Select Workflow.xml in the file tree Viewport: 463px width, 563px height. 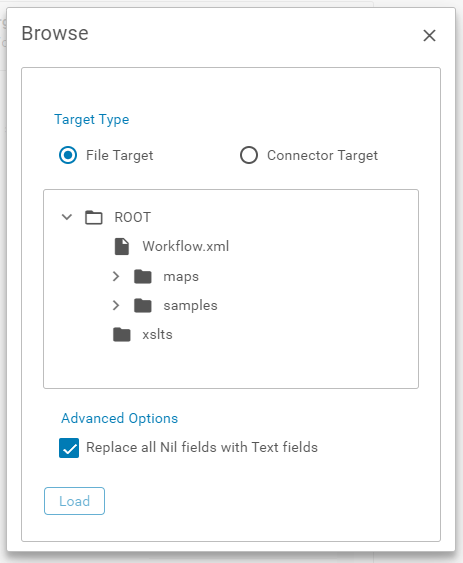[185, 247]
